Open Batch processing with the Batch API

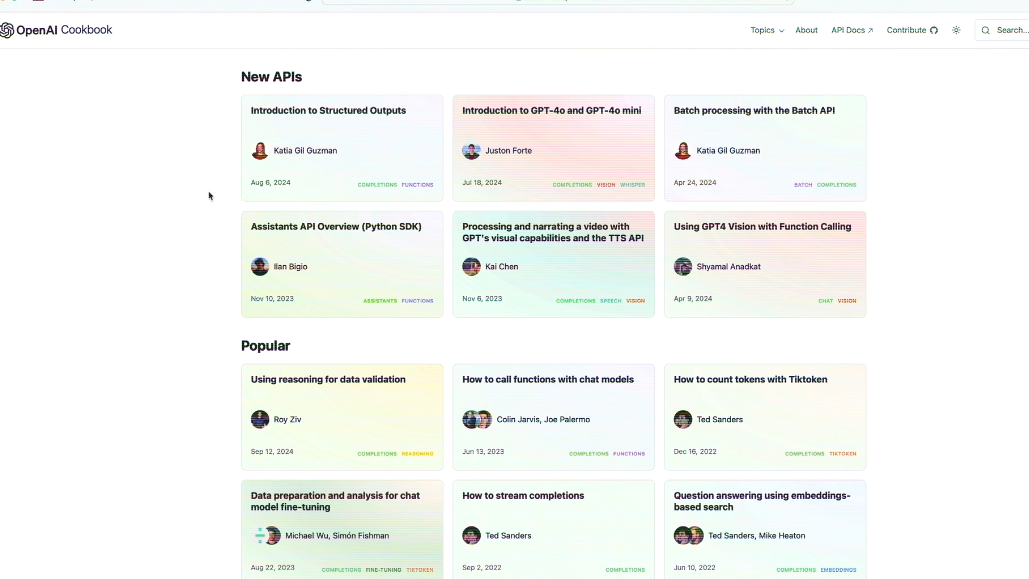pyautogui.click(x=765, y=148)
